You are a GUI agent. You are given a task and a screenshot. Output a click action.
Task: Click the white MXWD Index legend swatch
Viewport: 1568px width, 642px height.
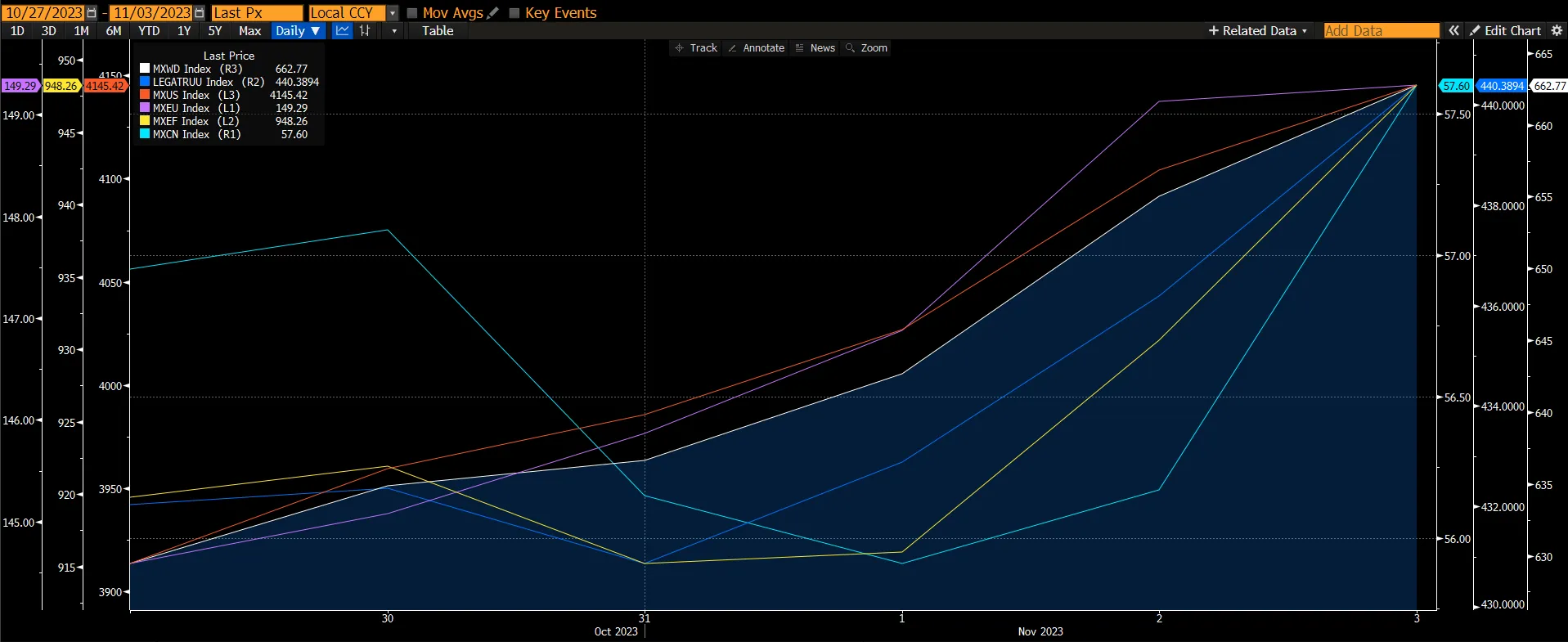[x=145, y=69]
